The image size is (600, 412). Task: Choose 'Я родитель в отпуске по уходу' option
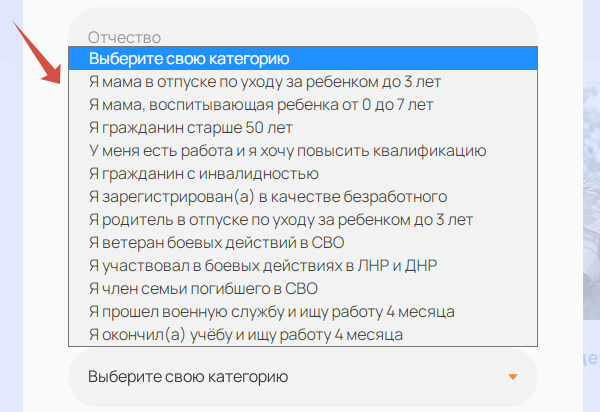point(303,220)
